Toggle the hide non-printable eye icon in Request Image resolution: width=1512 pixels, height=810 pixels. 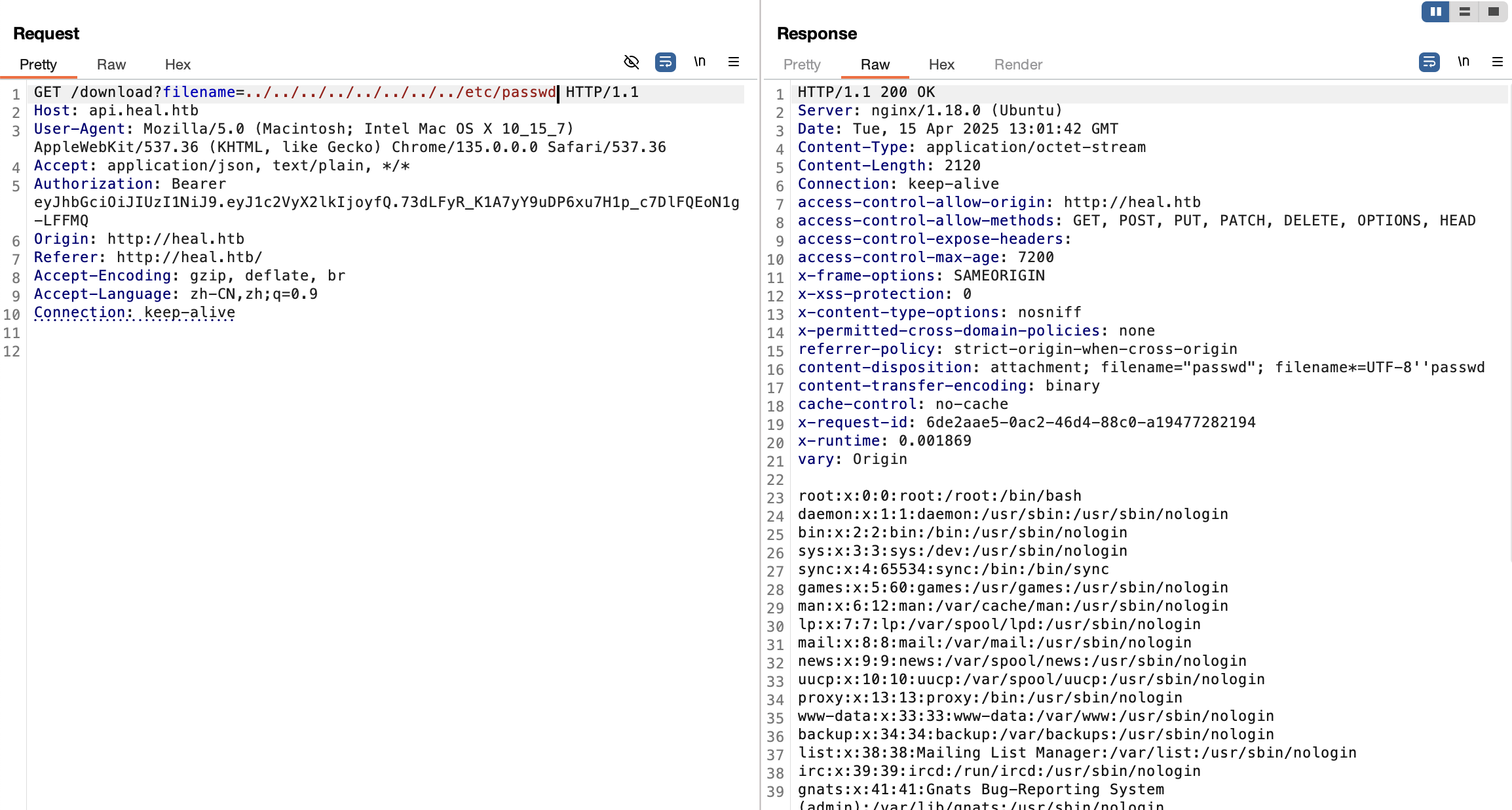tap(631, 62)
